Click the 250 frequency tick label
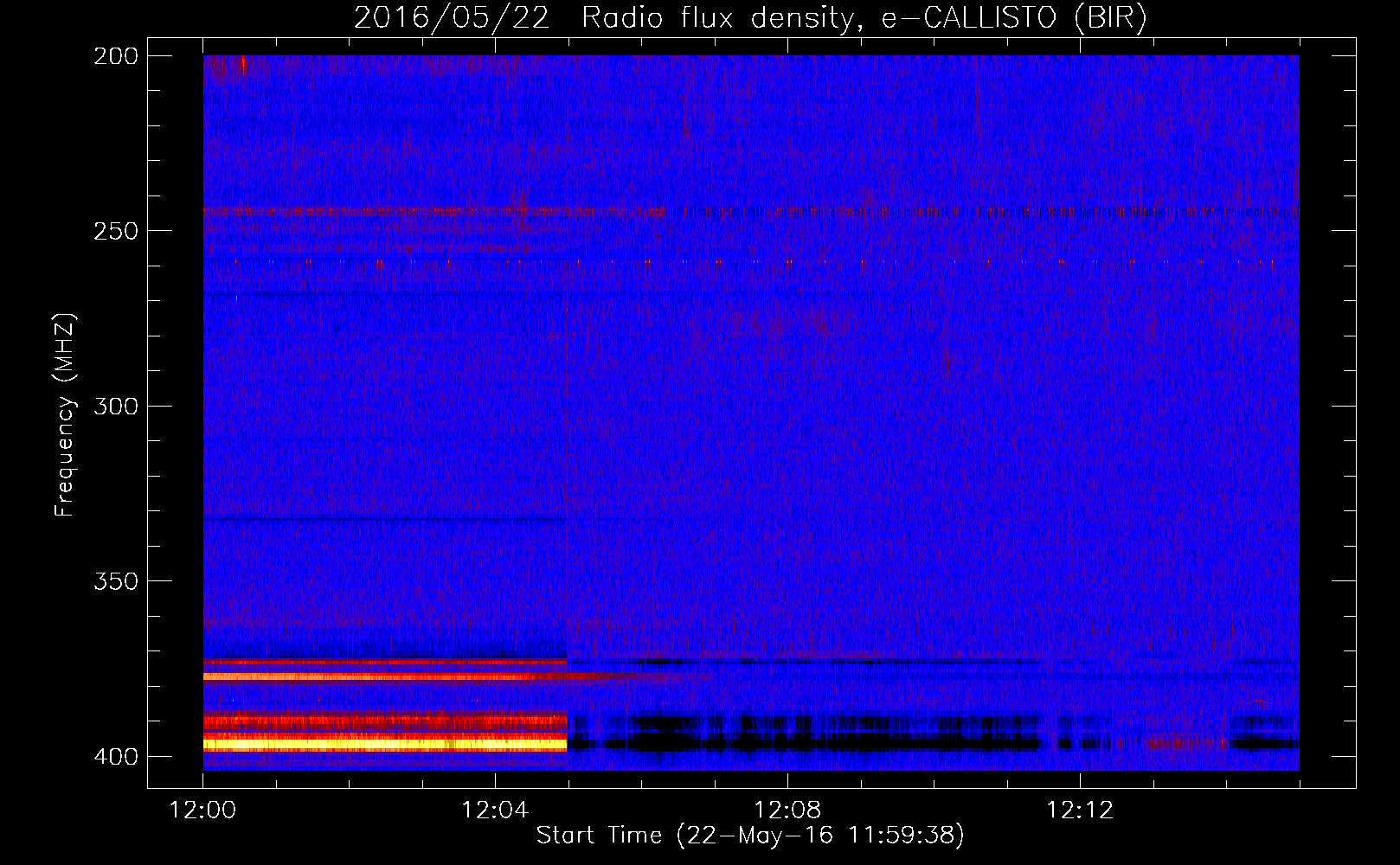The width and height of the screenshot is (1400, 865). [116, 231]
